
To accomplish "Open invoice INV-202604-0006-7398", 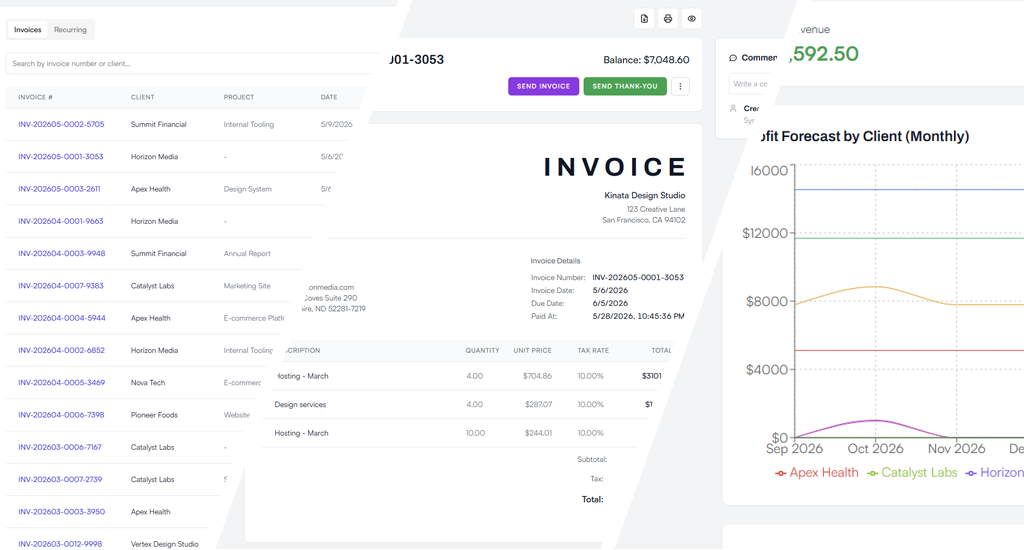I will tap(61, 415).
